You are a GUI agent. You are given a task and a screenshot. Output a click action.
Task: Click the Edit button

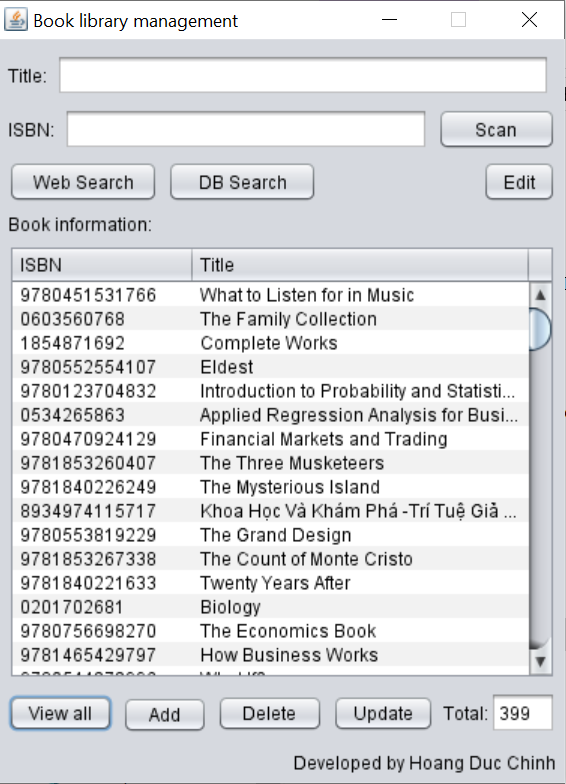tap(519, 182)
